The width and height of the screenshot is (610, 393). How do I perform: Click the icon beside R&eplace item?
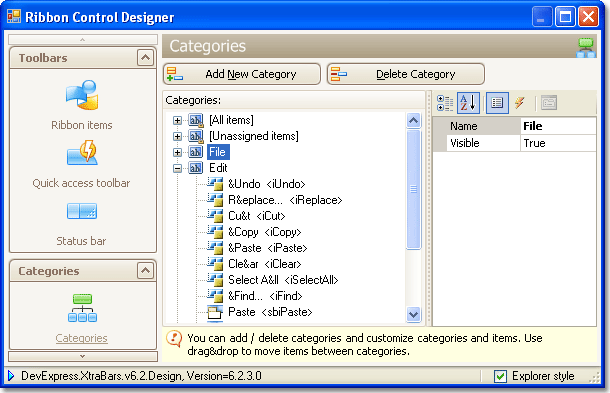pyautogui.click(x=215, y=200)
